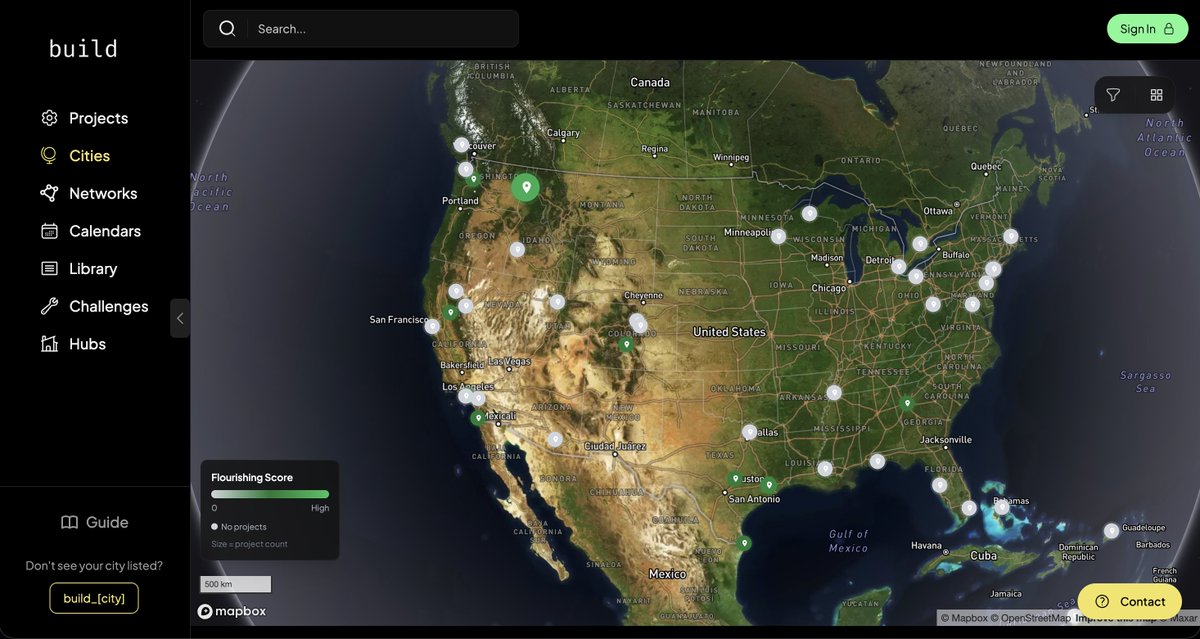Select the green marker on the southern Texas coast
The image size is (1200, 639).
(x=743, y=543)
